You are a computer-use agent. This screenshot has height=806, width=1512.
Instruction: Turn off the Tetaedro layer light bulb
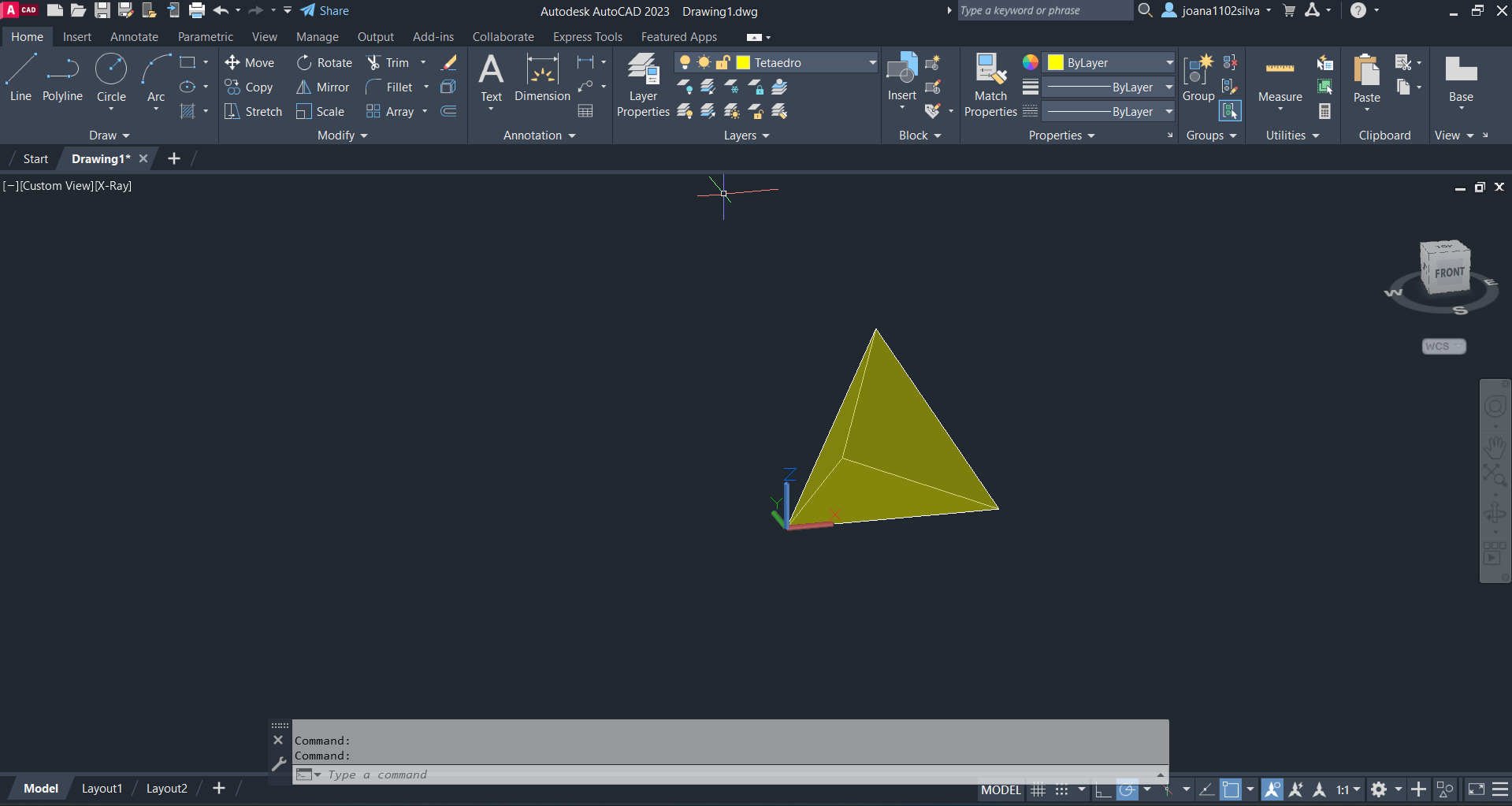tap(685, 62)
